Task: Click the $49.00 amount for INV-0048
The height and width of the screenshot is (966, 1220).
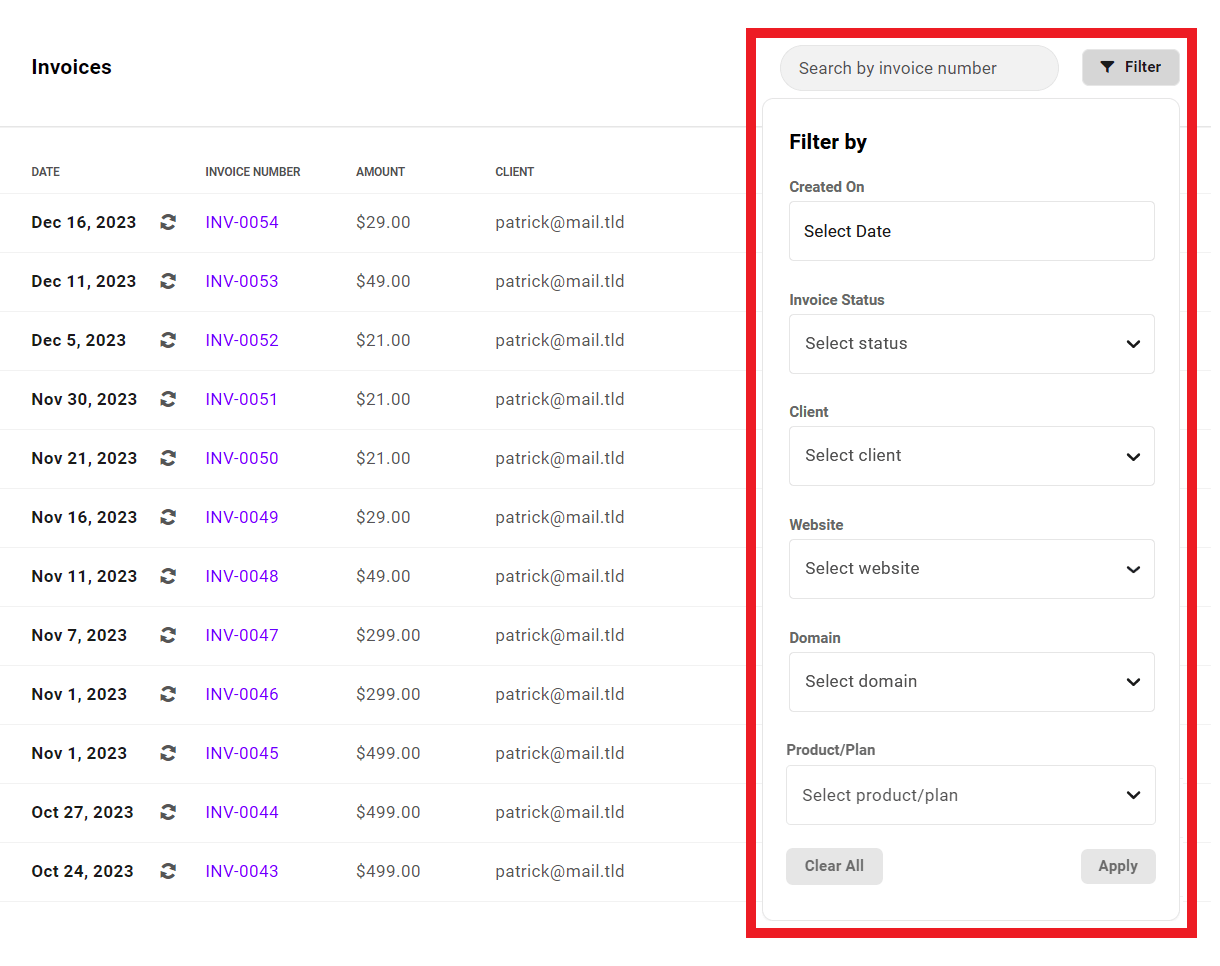Action: click(x=383, y=576)
